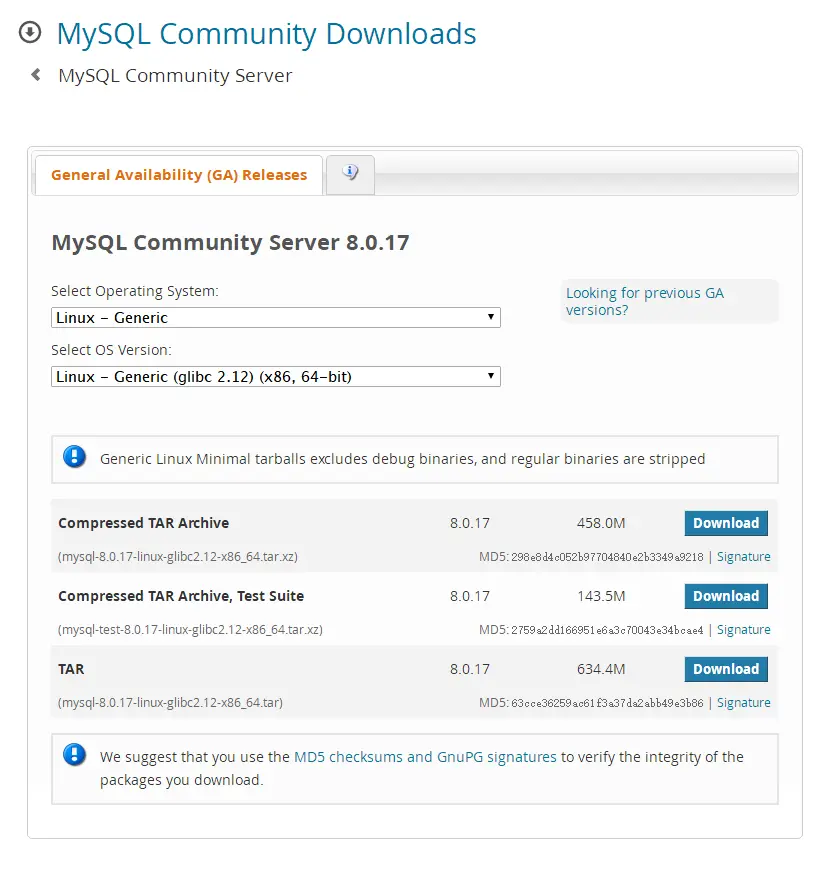
Task: Click the blue alert icon beside the MD5 suggestion
Action: [74, 755]
